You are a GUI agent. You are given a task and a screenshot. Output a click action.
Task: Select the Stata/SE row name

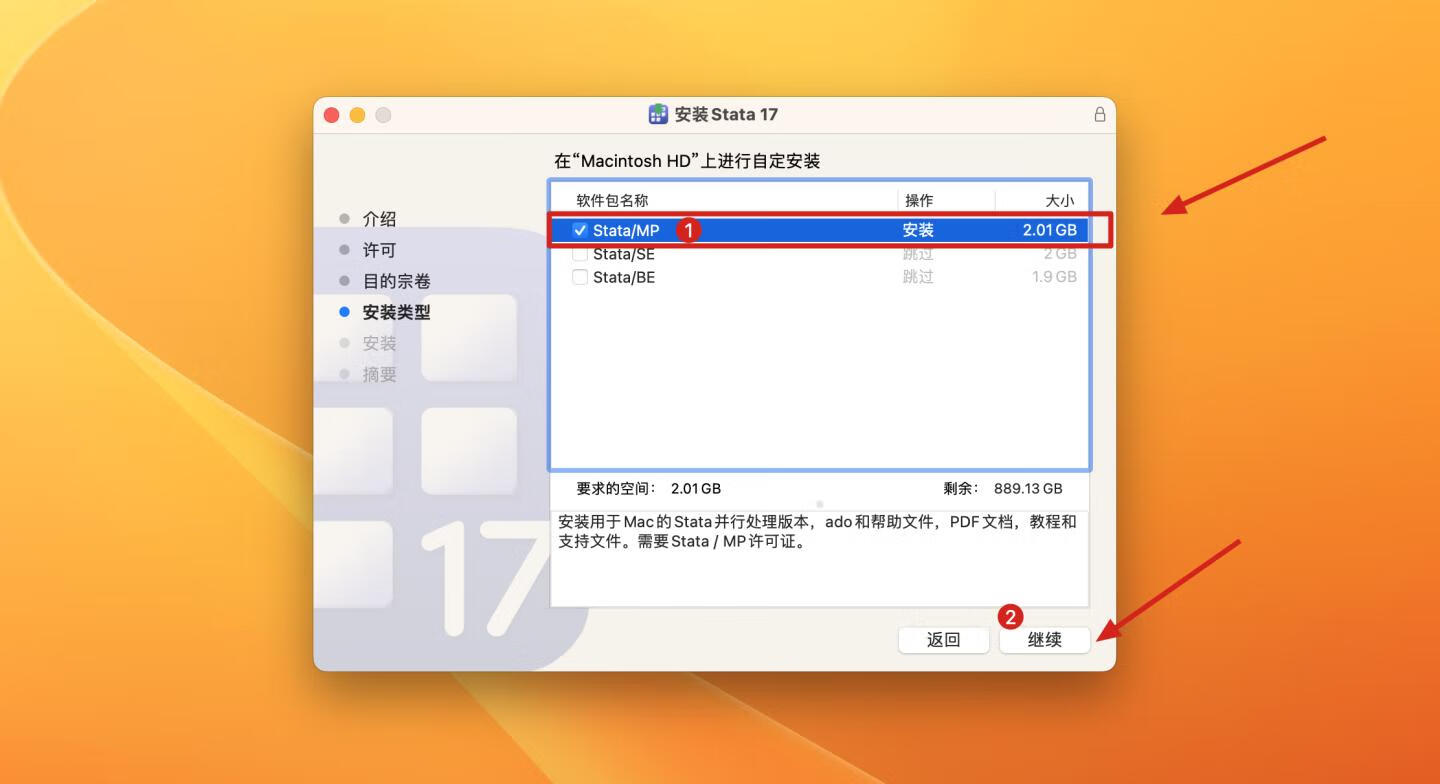pos(624,254)
